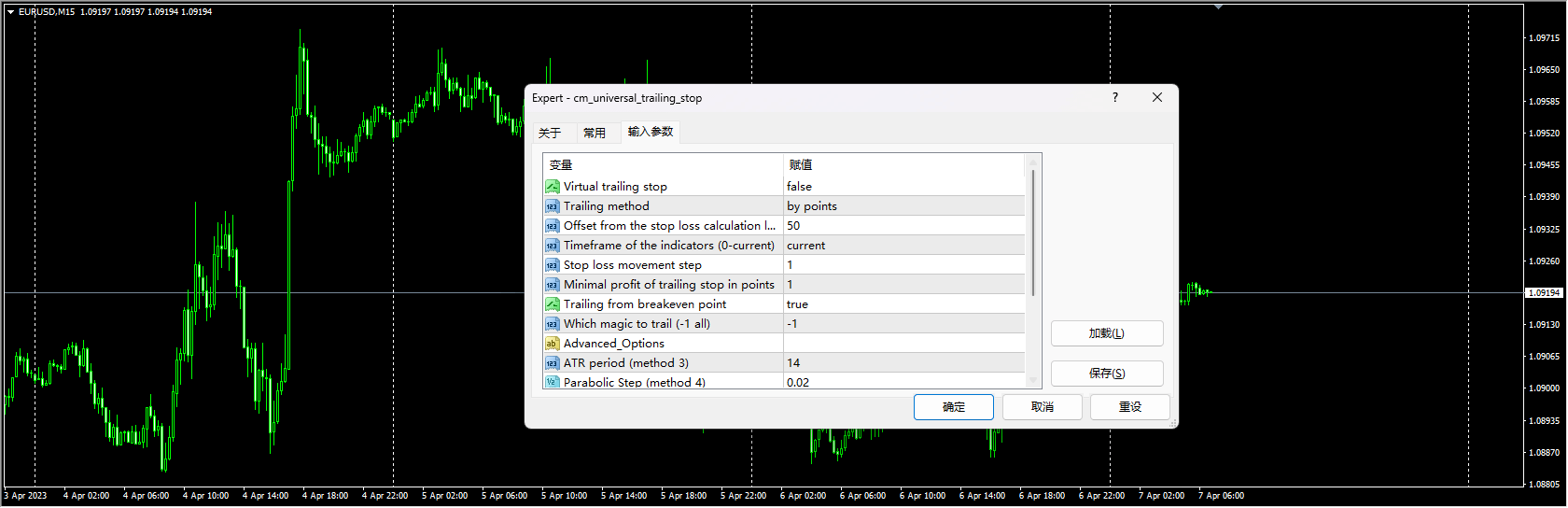Click the parameter list scroll up arrow
1568x508 pixels.
tap(1033, 162)
